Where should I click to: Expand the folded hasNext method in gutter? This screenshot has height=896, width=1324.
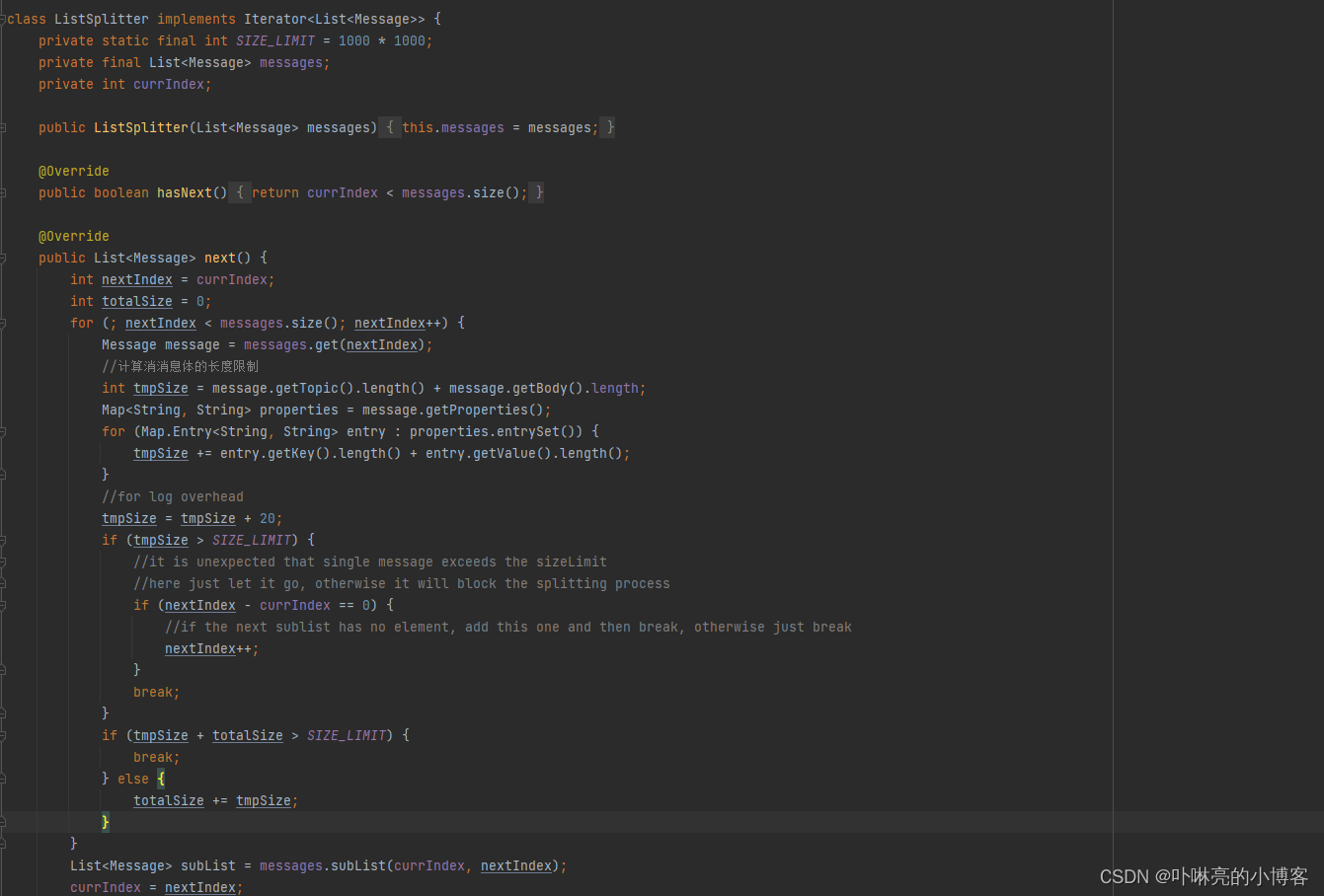pos(3,192)
